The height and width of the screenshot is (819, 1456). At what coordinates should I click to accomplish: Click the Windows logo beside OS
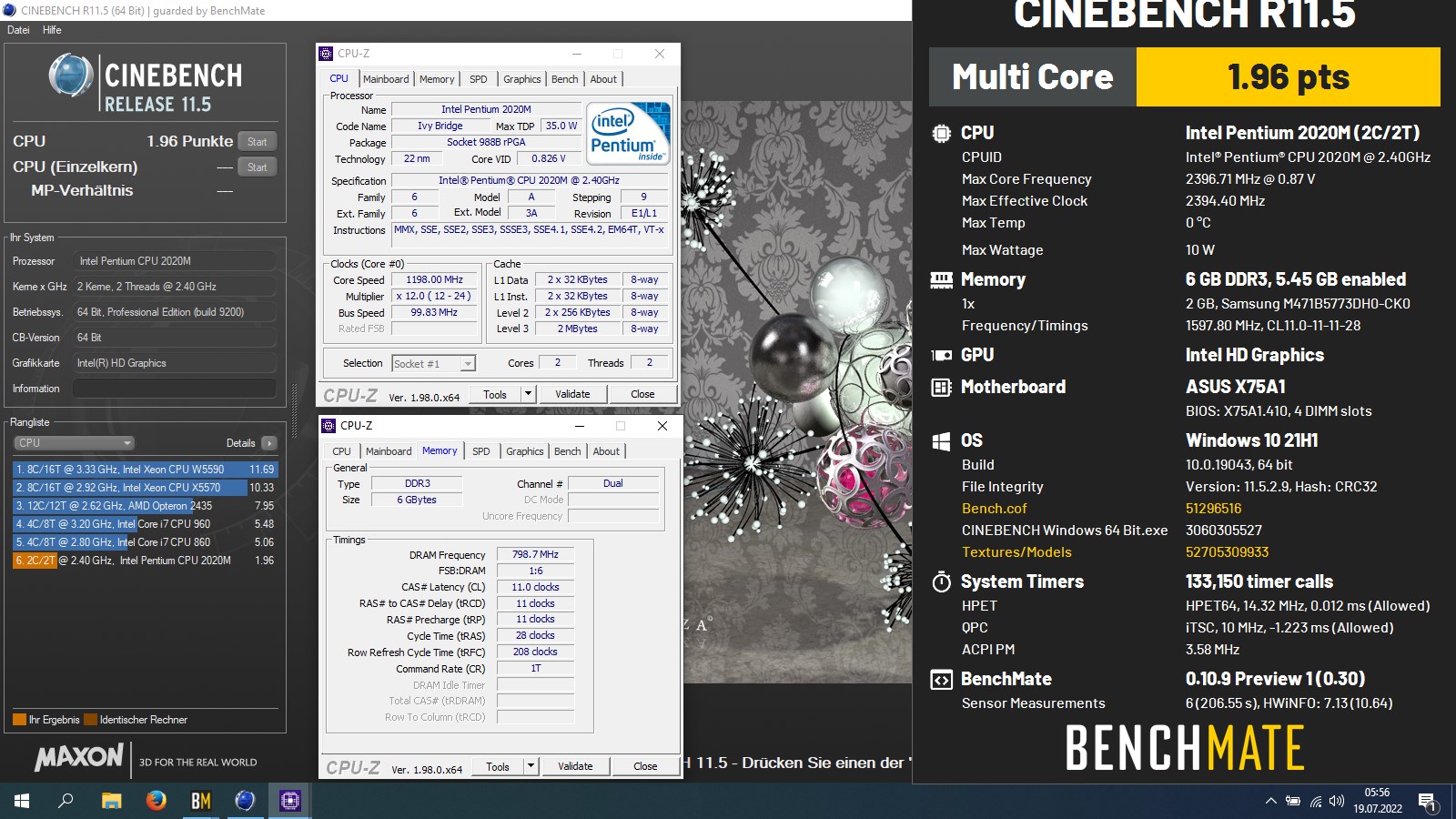pos(941,441)
